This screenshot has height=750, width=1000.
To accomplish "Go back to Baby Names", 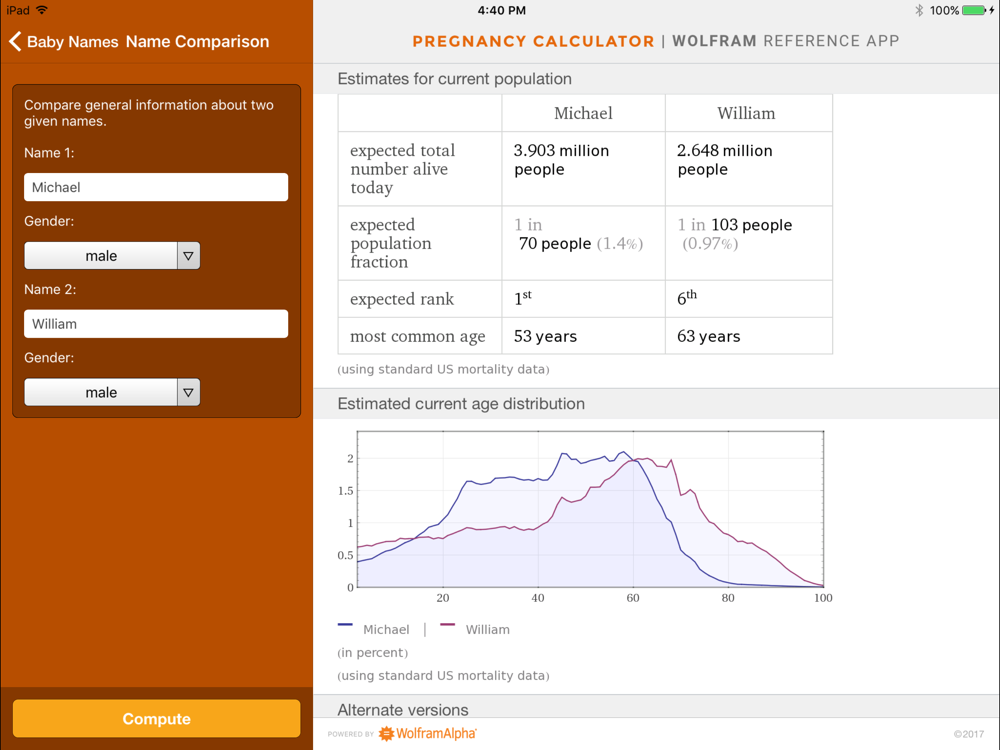I will click(x=64, y=41).
